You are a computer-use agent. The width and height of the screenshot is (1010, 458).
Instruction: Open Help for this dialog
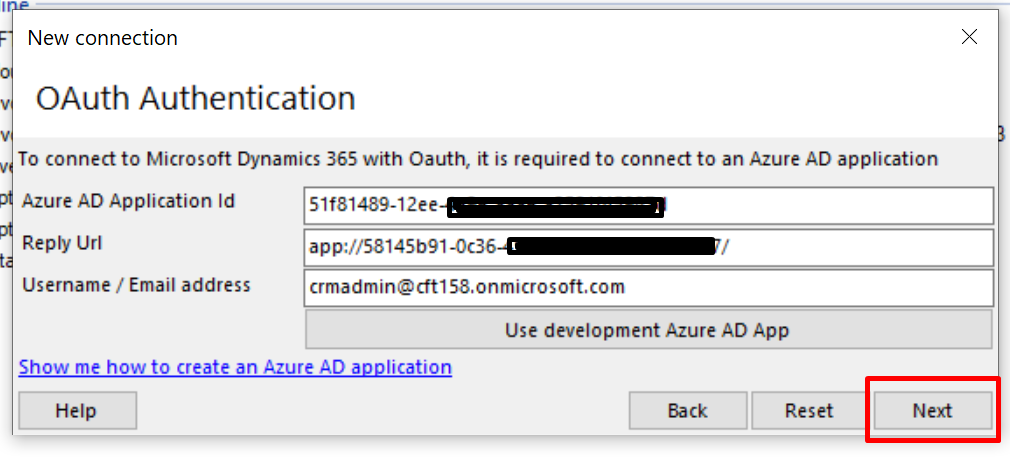pyautogui.click(x=77, y=410)
